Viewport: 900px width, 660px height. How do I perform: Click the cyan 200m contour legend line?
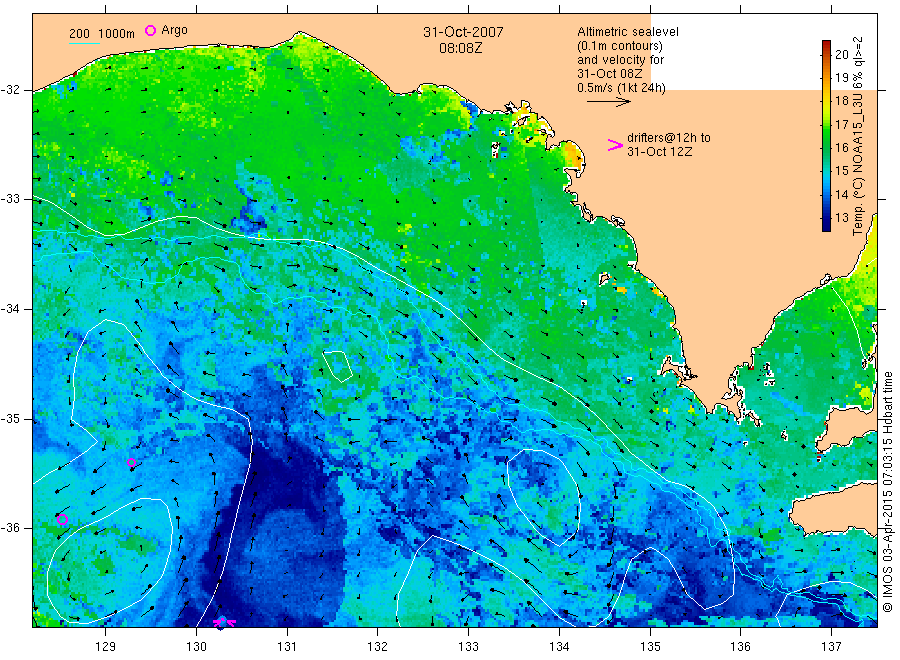click(x=84, y=43)
